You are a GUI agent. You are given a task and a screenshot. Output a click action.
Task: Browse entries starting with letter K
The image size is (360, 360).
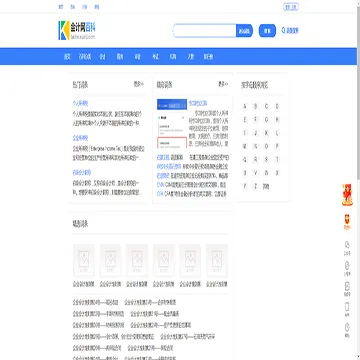266,133
